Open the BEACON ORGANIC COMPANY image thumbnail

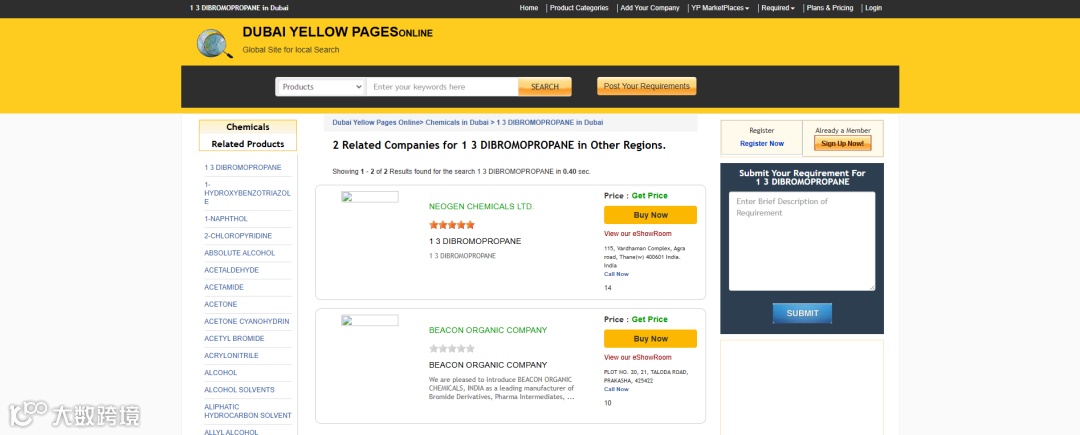pos(370,321)
